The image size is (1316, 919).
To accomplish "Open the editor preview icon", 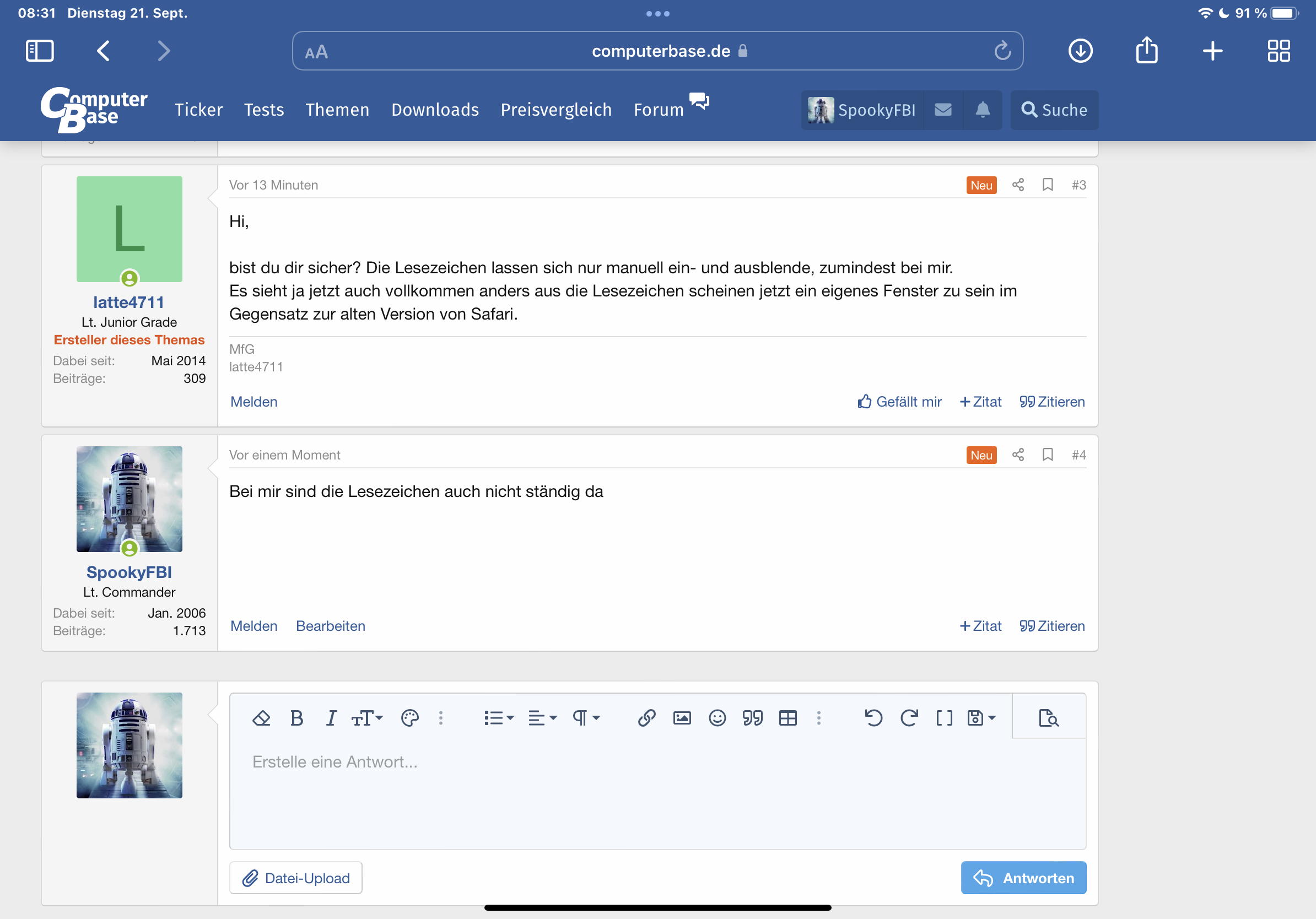I will pos(1048,718).
